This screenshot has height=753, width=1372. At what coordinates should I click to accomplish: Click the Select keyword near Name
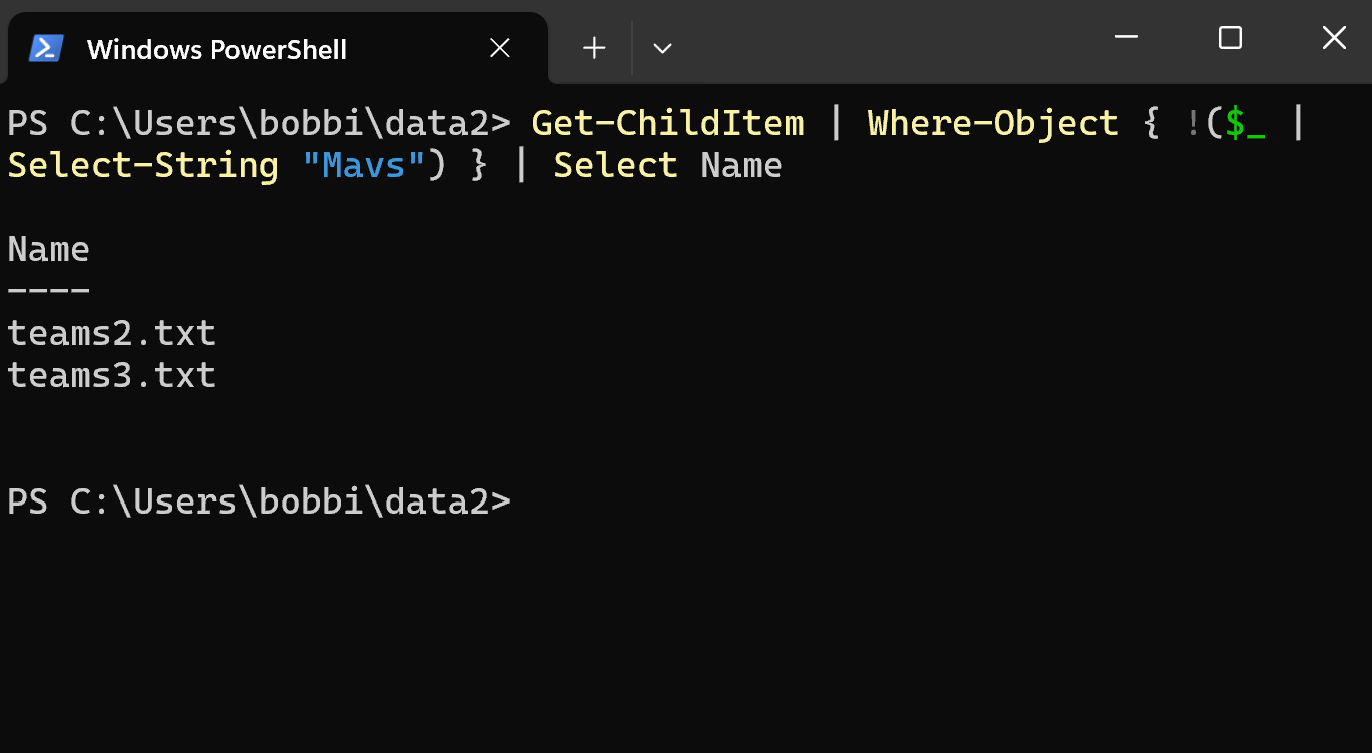pos(615,164)
